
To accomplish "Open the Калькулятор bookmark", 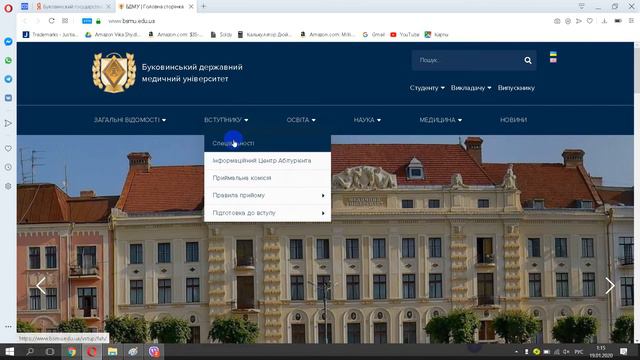I will [x=265, y=35].
